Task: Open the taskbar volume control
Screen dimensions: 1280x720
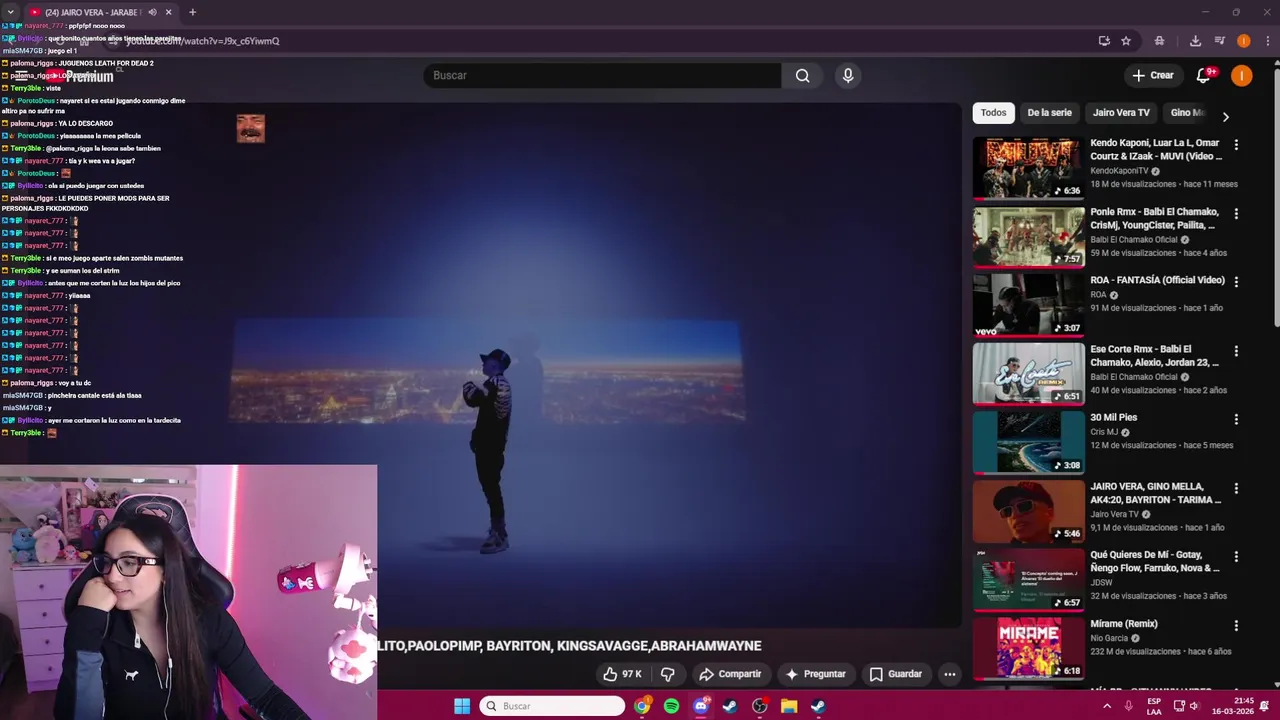Action: pos(1195,706)
